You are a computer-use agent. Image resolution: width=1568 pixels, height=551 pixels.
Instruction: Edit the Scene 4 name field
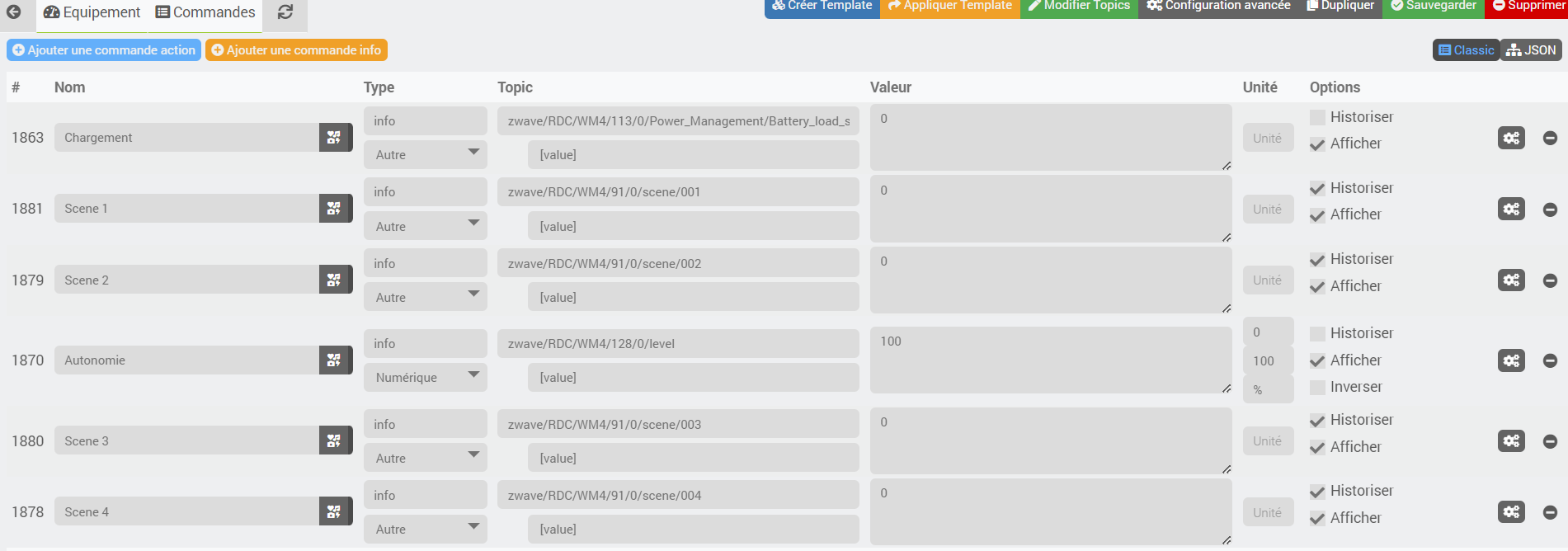point(187,512)
